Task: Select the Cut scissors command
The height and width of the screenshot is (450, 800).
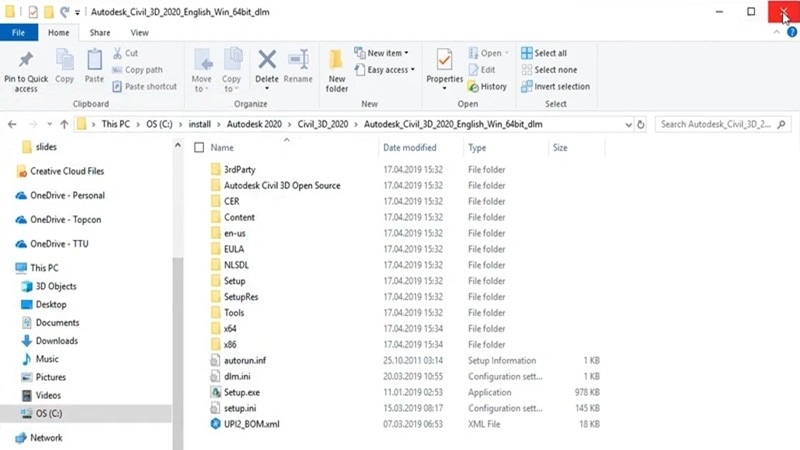Action: tap(126, 53)
